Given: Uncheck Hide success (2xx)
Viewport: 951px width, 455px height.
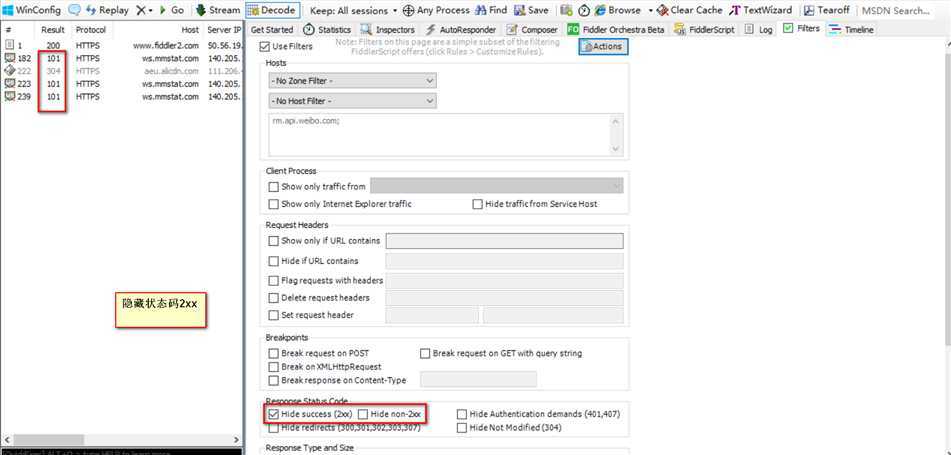Looking at the screenshot, I should tap(274, 414).
